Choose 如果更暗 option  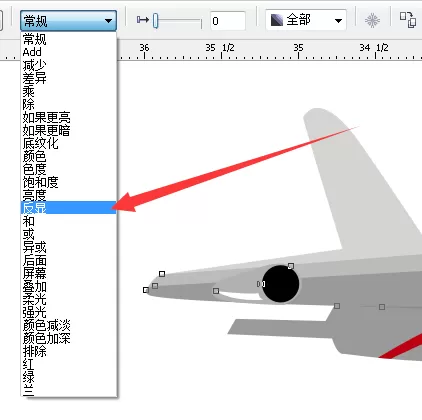(x=69, y=130)
